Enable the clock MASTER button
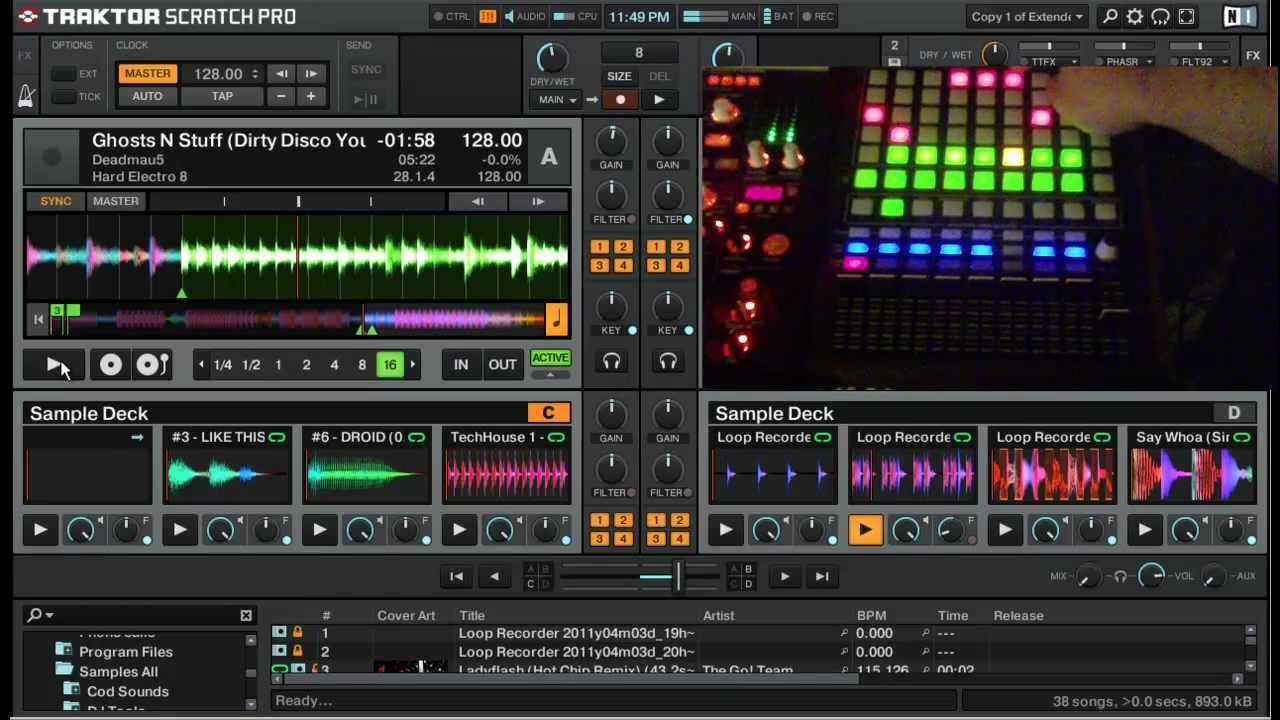The image size is (1280, 720). 147,74
